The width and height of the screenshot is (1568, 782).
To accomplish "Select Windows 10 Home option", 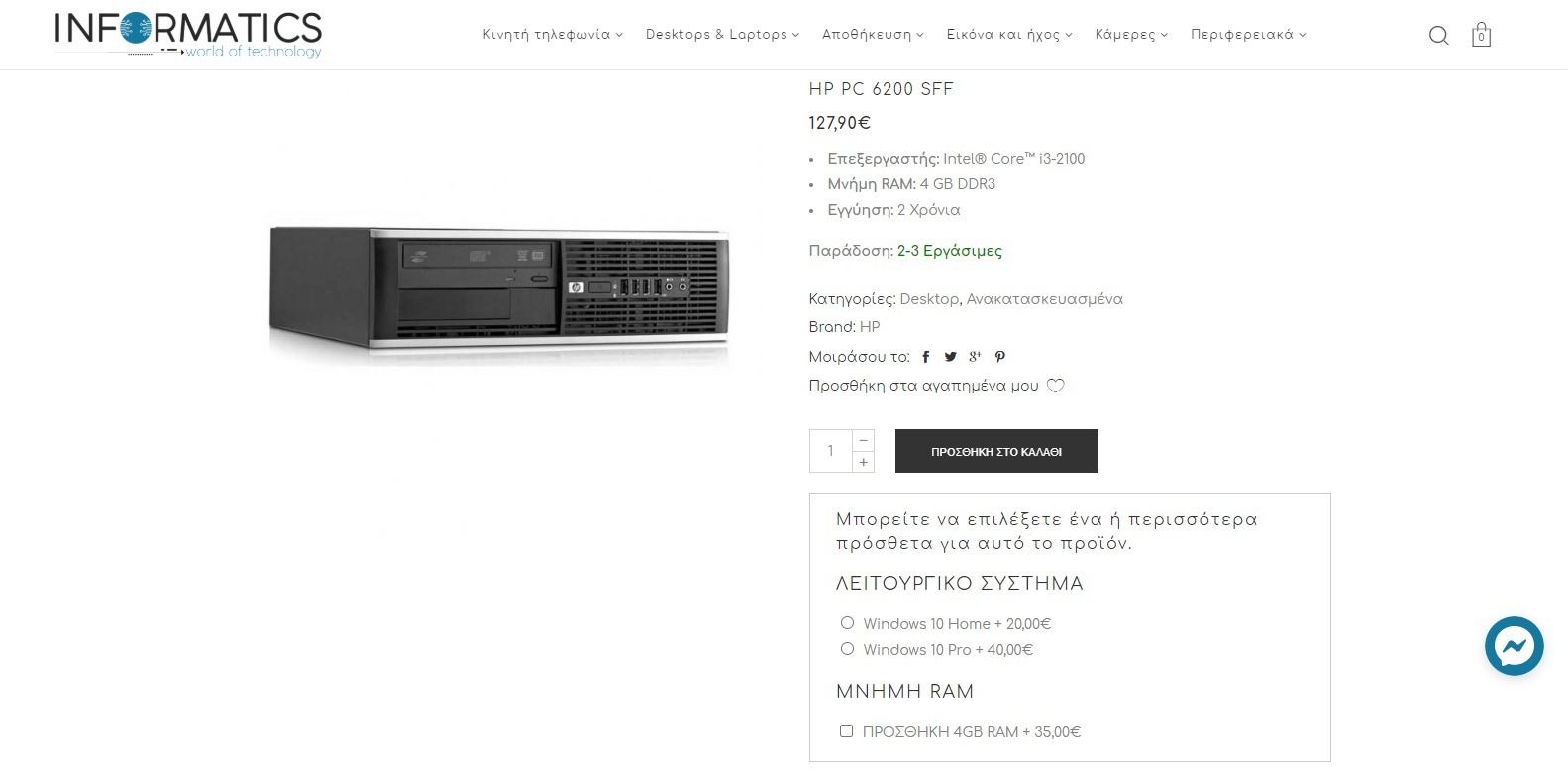I will coord(847,623).
